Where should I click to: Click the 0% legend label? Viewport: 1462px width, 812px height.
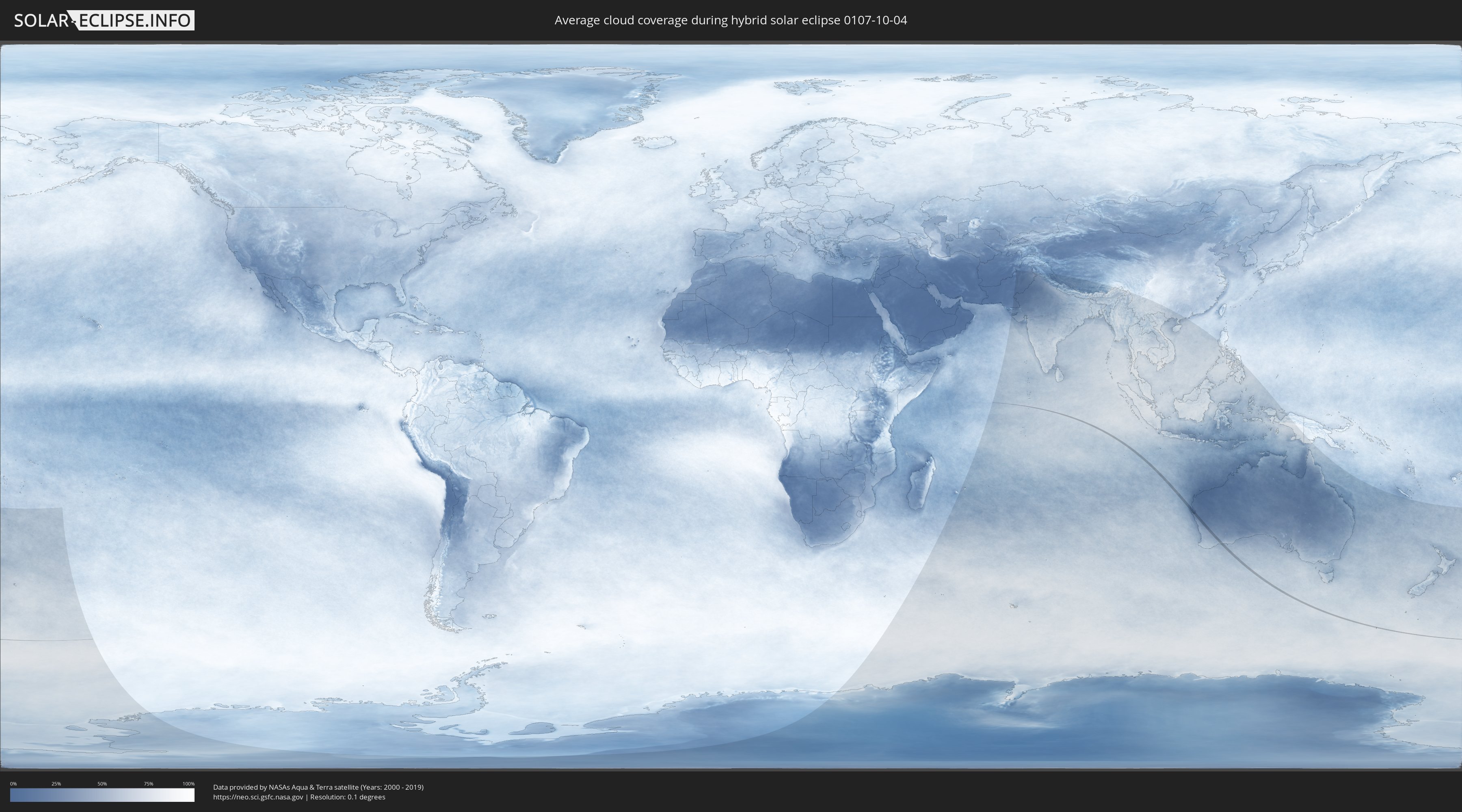[13, 784]
